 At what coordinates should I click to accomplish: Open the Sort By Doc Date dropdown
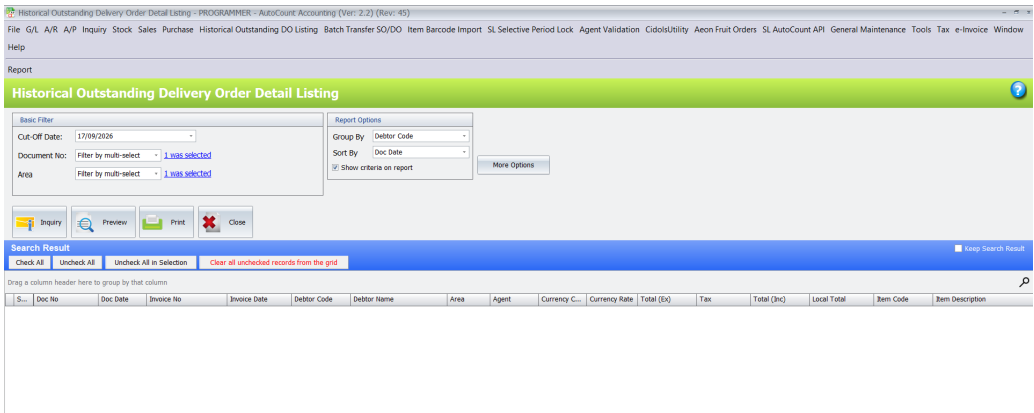click(x=464, y=152)
